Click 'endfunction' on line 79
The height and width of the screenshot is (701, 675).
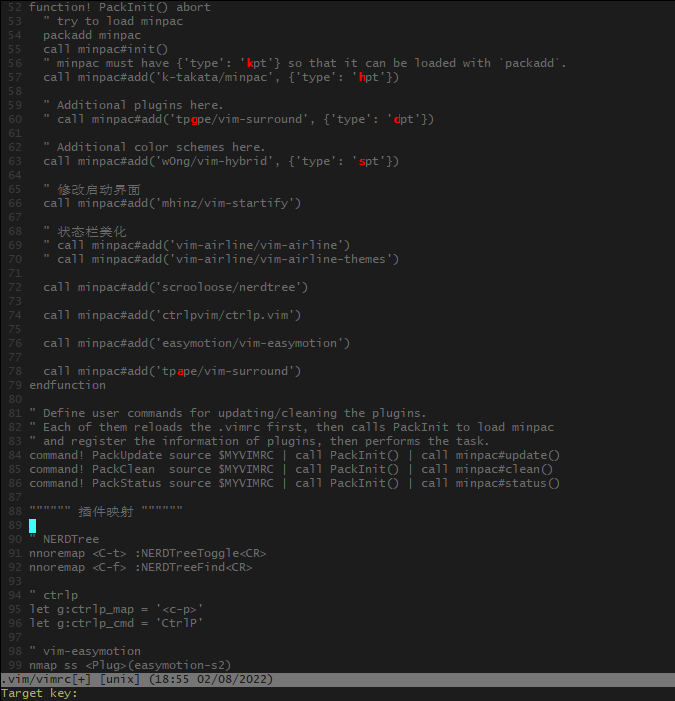click(x=68, y=385)
